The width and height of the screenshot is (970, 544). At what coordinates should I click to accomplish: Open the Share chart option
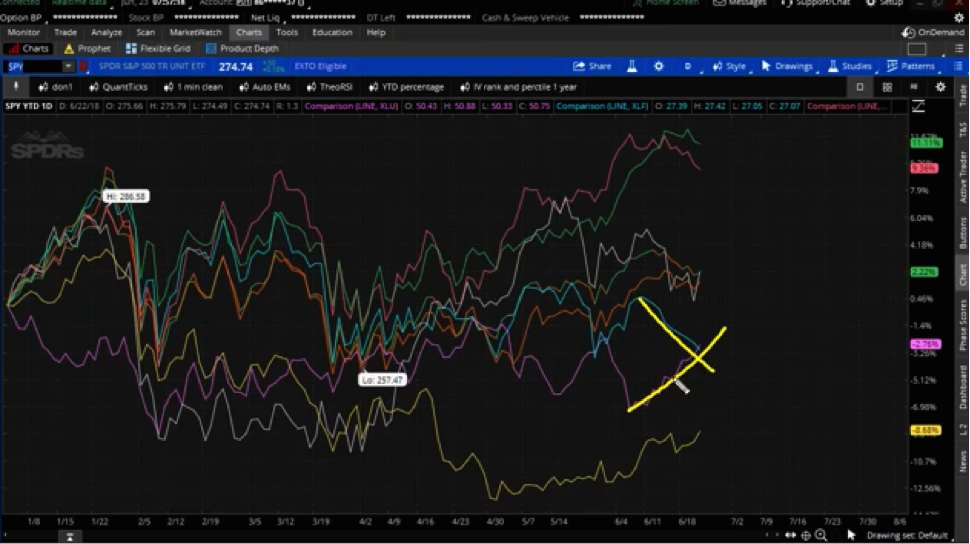point(592,66)
